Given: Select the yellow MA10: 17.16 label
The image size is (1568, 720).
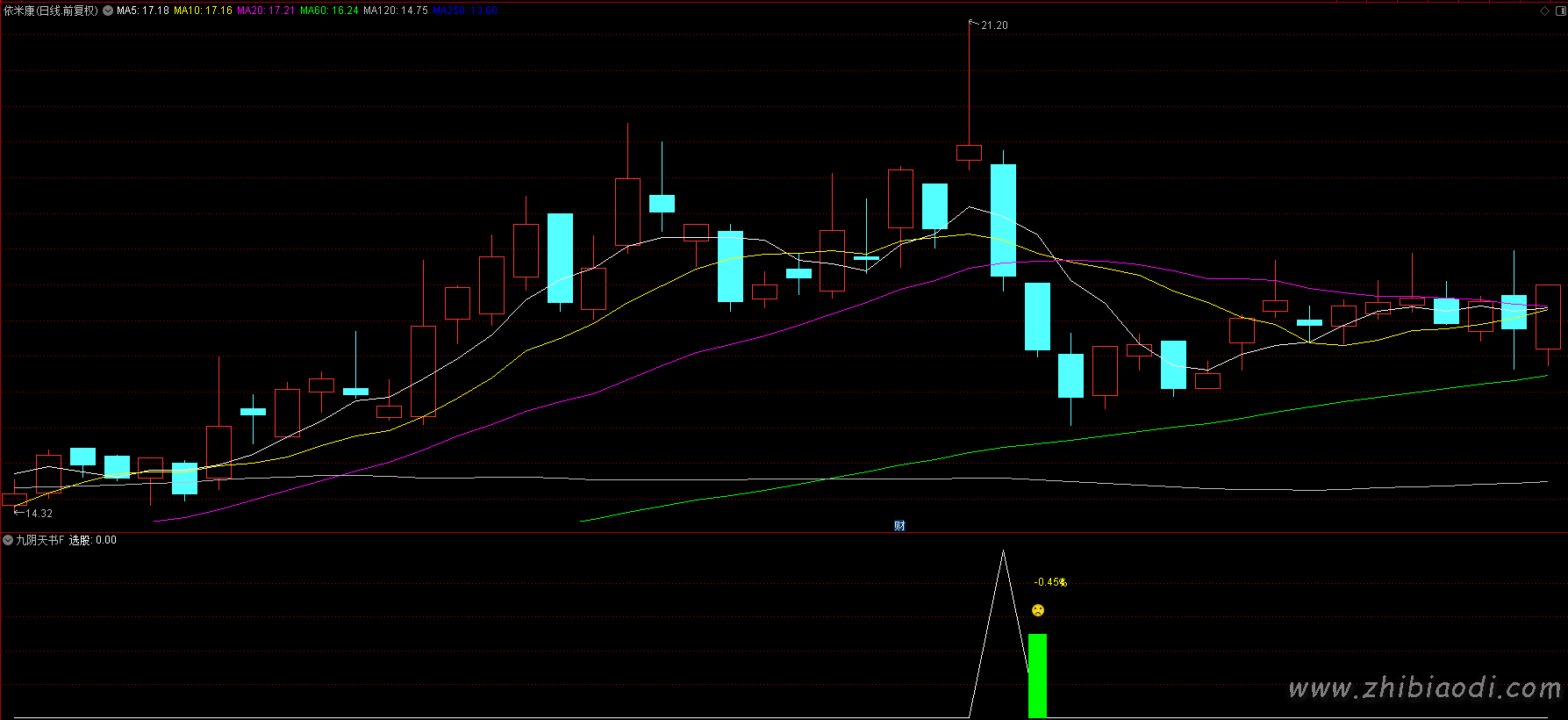Looking at the screenshot, I should (x=203, y=11).
